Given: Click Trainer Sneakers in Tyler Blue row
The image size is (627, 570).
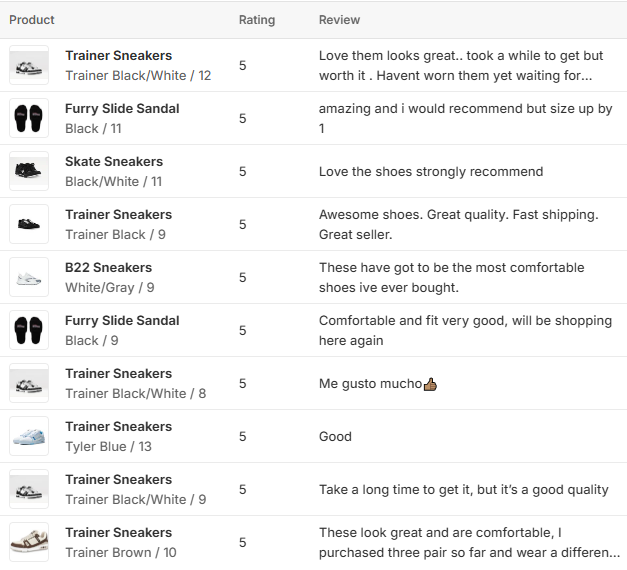Looking at the screenshot, I should pyautogui.click(x=118, y=426).
